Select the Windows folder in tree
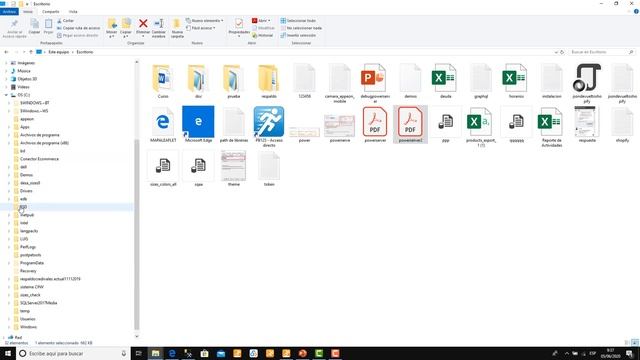Screen dimensions: 640x360 [x=28, y=327]
